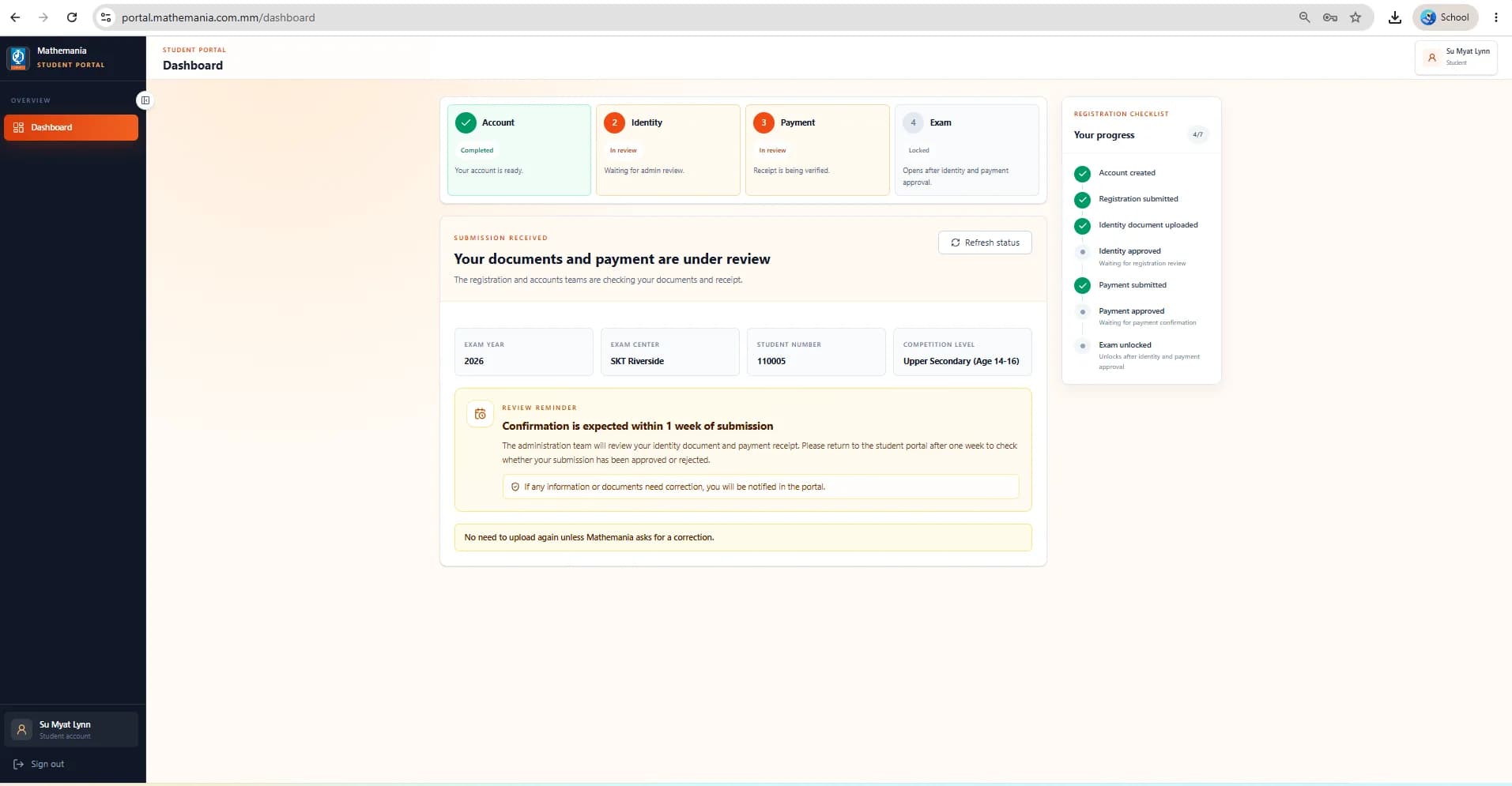Click the refresh arrows icon in Refresh status

click(955, 243)
